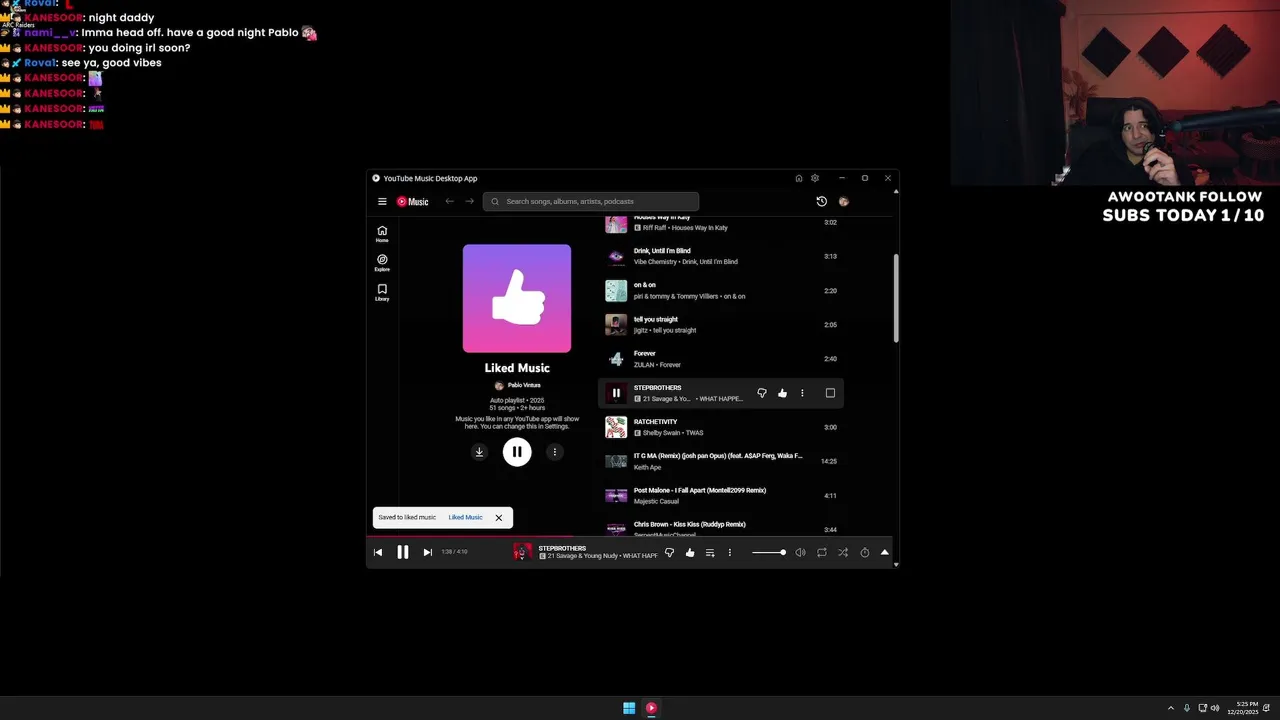Open Majestic Casual channel link
The image size is (1280, 720).
(x=655, y=501)
